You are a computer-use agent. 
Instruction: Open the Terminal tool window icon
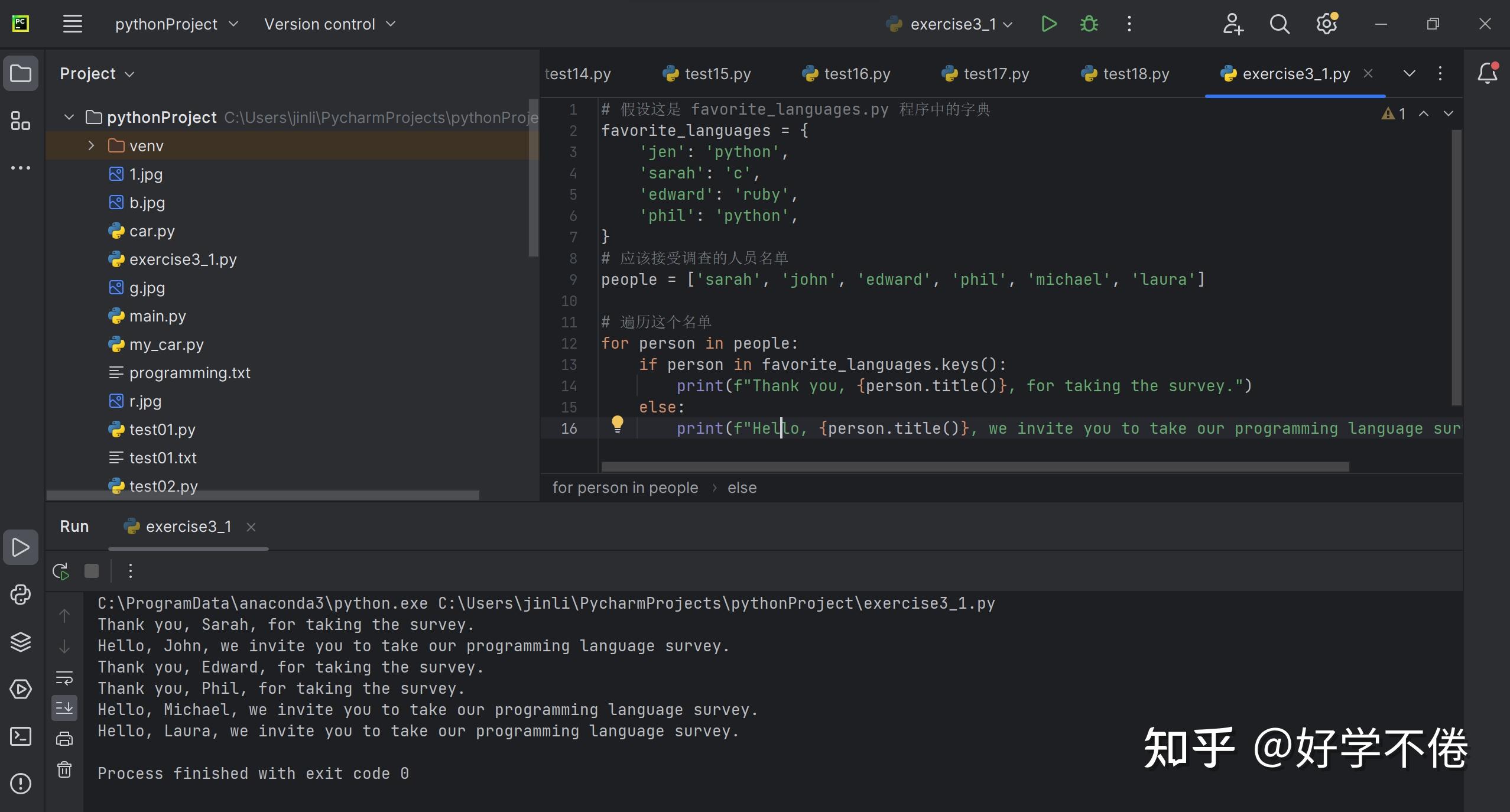coord(21,737)
